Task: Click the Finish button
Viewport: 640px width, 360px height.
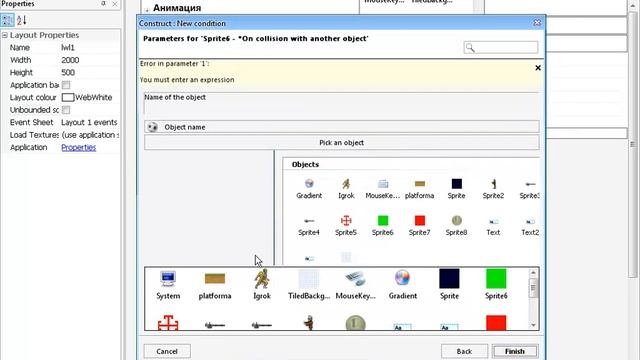Action: (x=515, y=351)
